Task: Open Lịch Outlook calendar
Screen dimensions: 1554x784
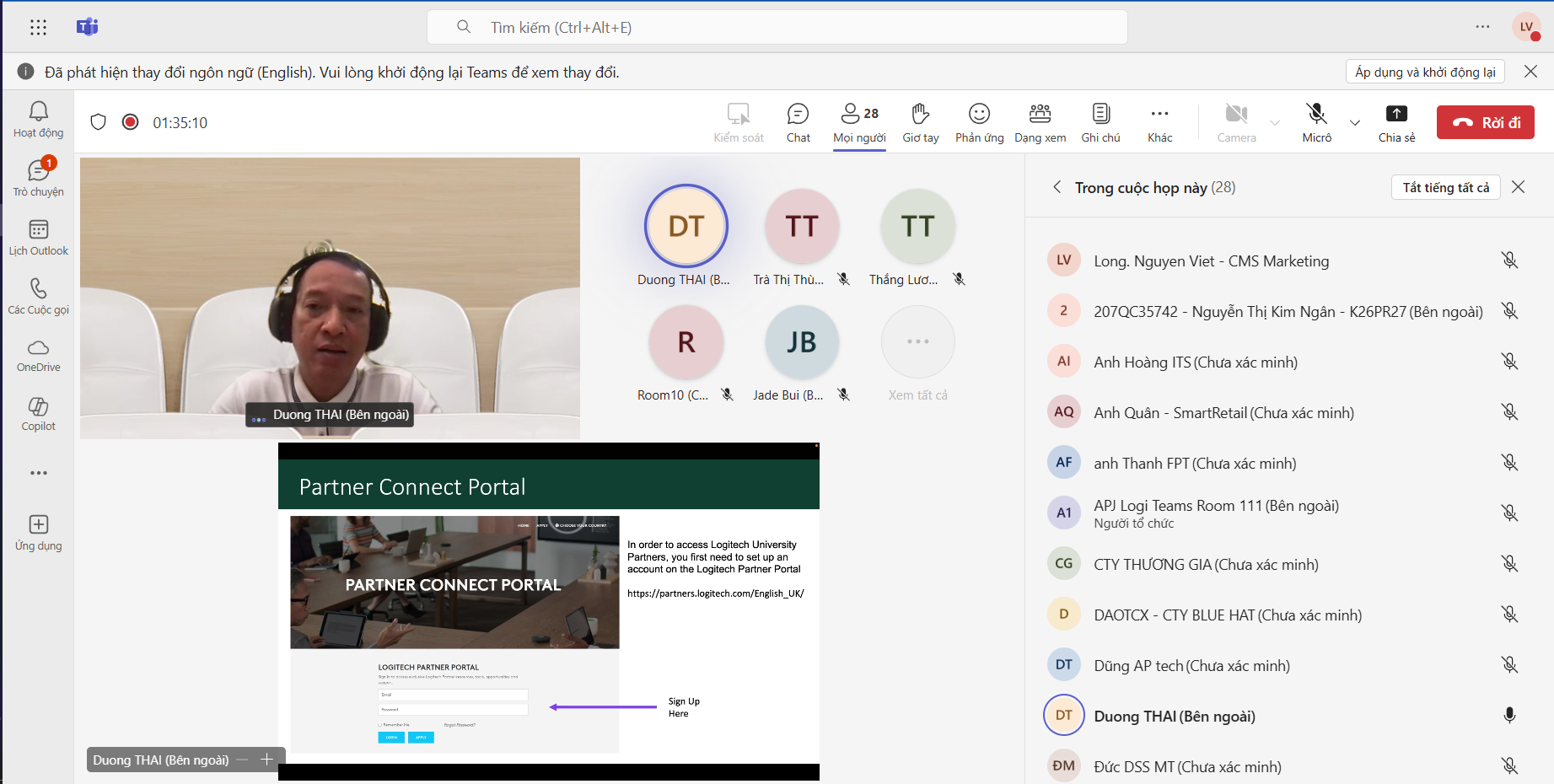Action: [39, 238]
